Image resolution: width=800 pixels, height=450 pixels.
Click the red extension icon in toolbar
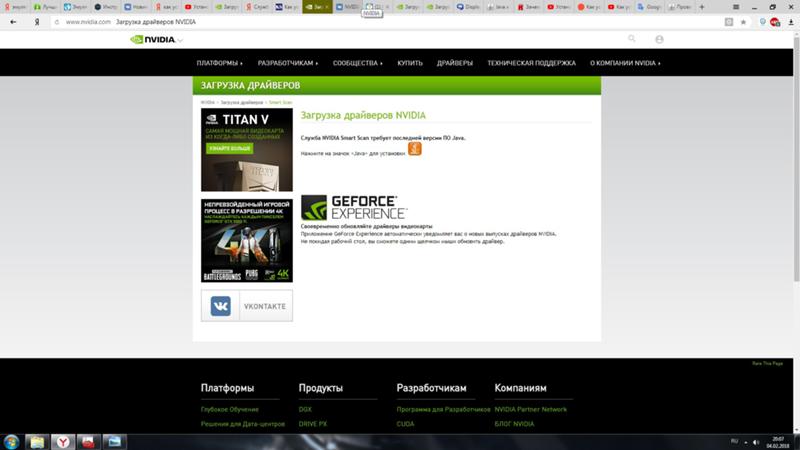[775, 22]
